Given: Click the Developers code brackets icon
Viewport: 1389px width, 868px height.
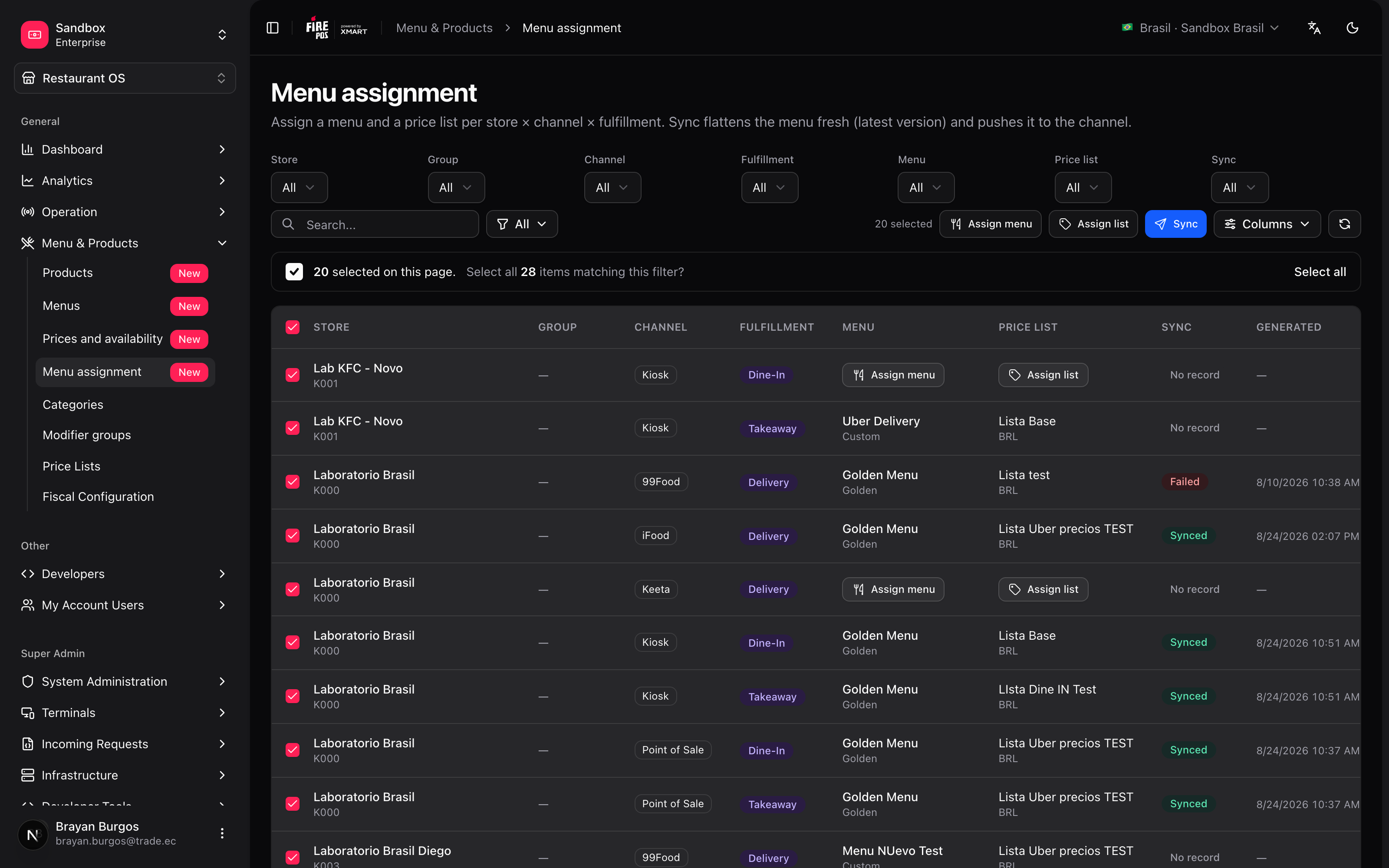Looking at the screenshot, I should click(x=27, y=574).
